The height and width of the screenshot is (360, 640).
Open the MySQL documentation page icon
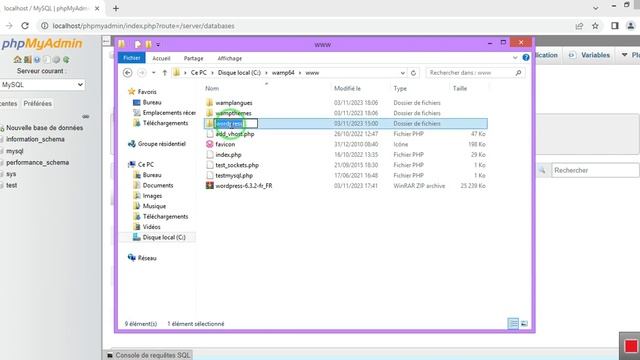point(47,60)
